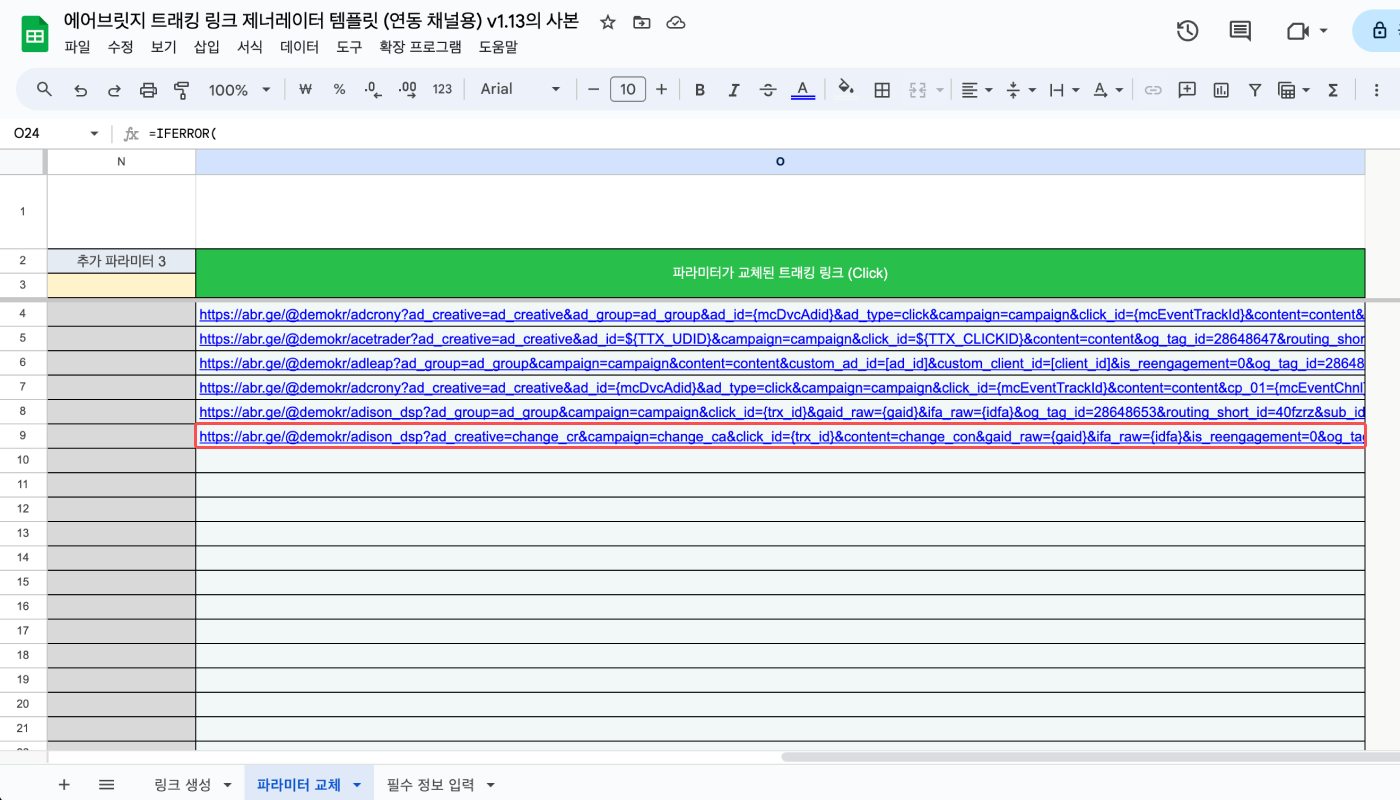Insert a comment from the toolbar

click(1187, 90)
